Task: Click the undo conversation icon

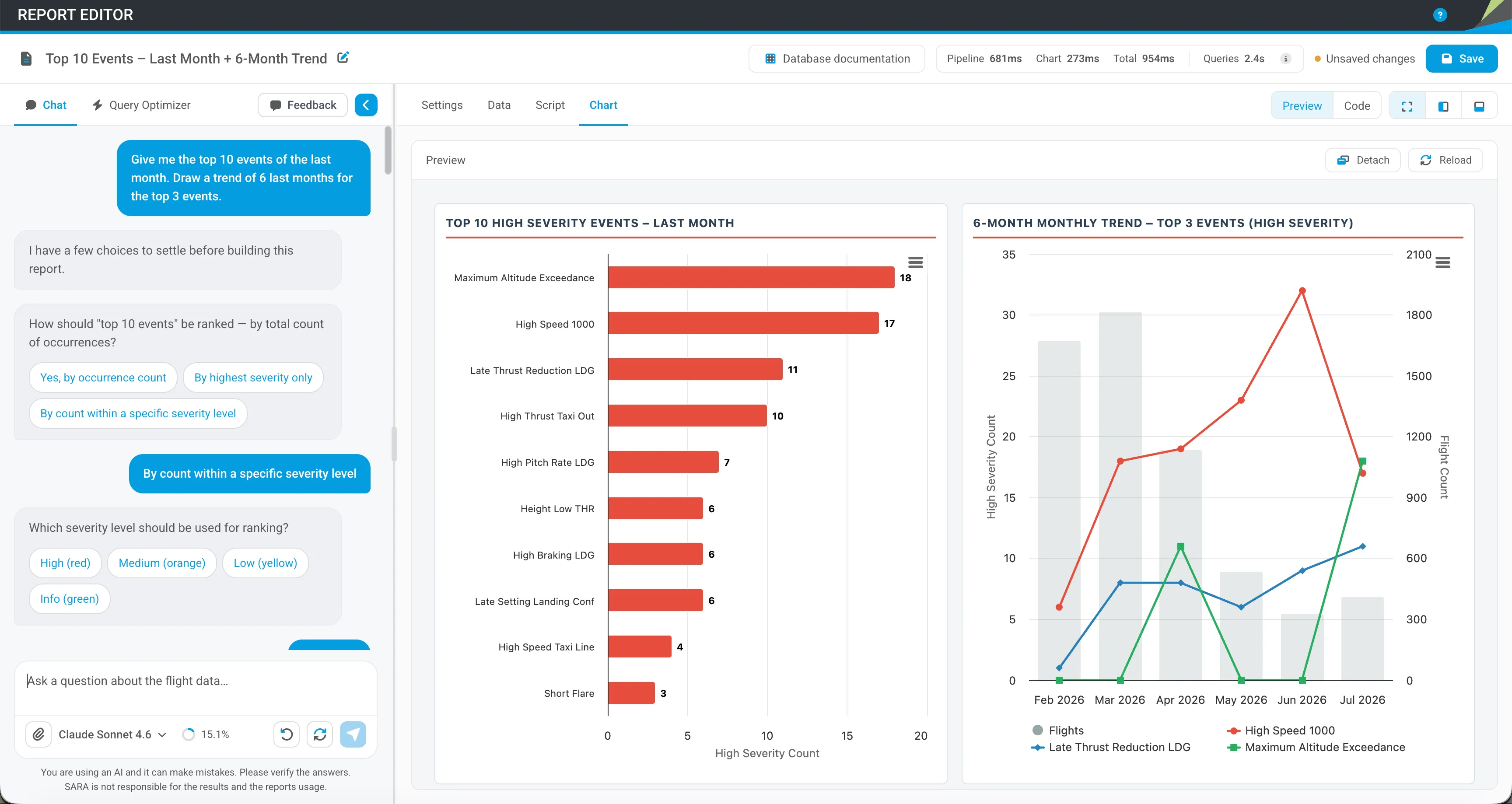Action: pos(287,734)
